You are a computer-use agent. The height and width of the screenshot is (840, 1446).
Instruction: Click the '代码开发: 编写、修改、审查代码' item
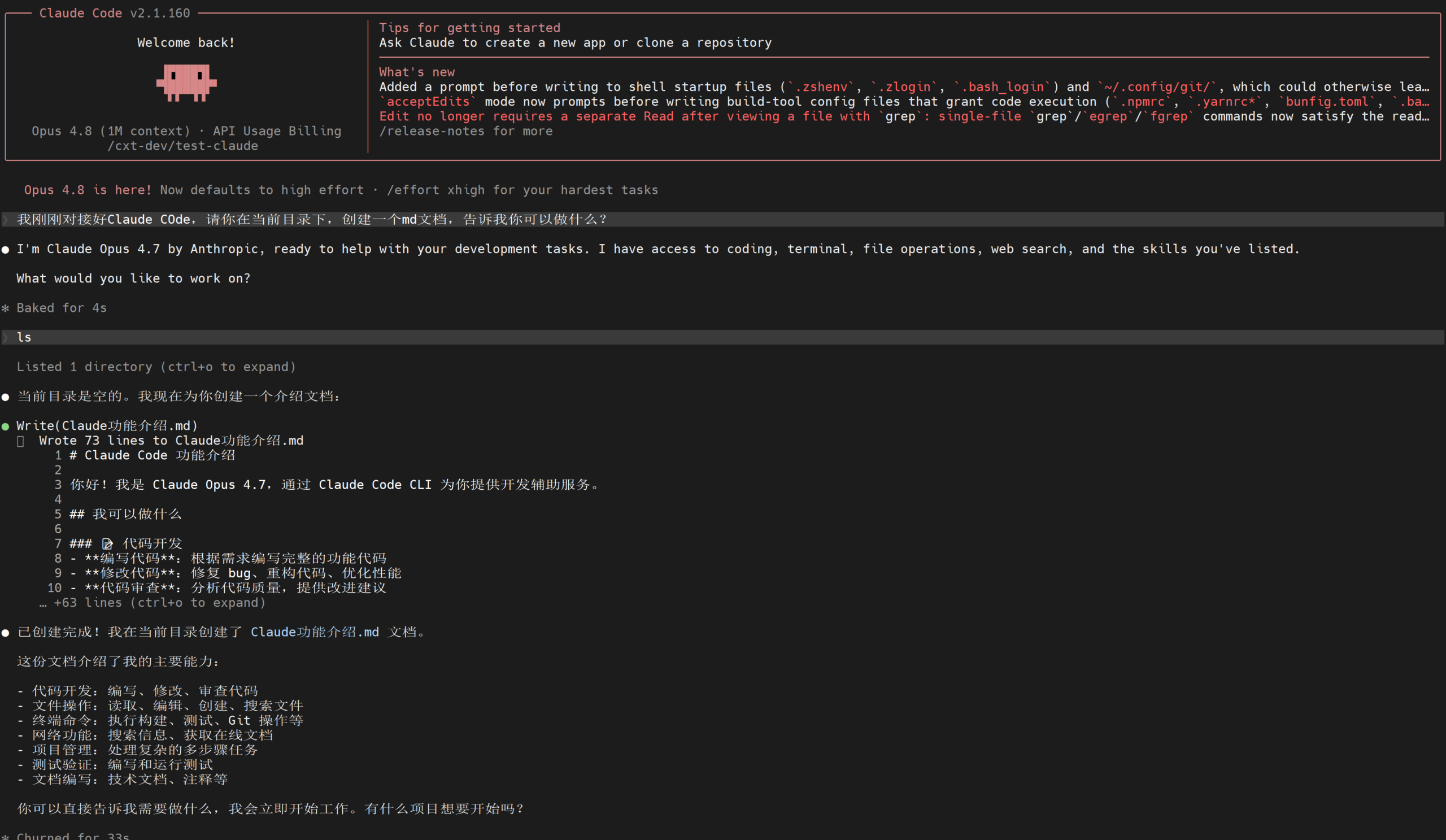(138, 691)
